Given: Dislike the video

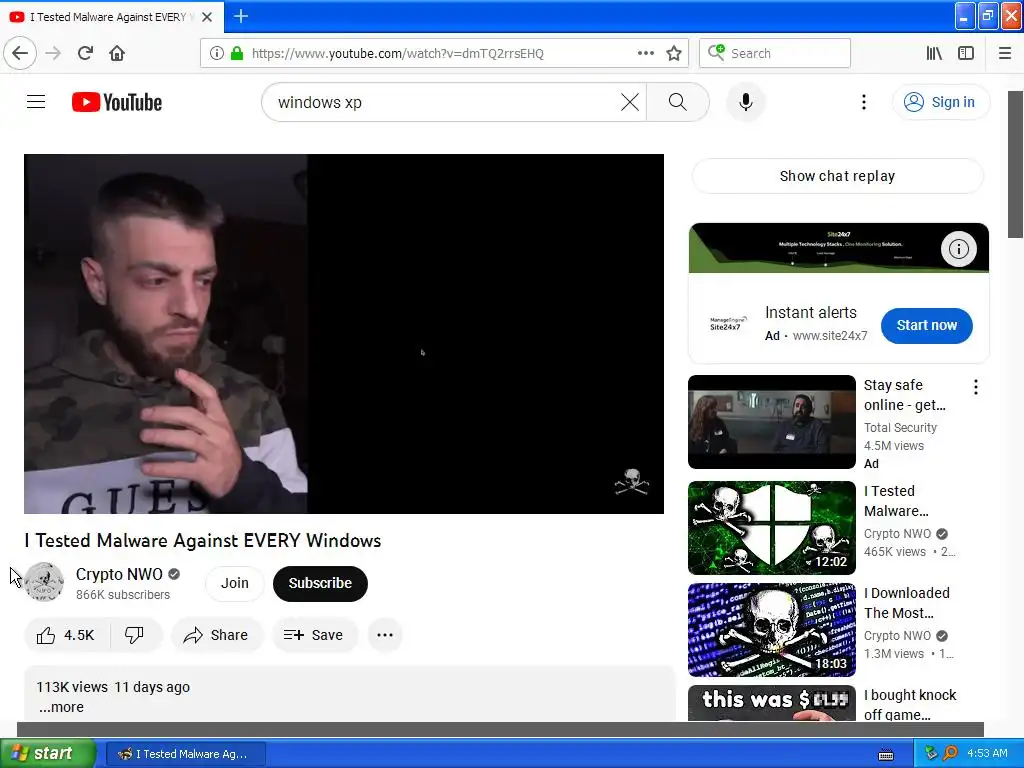Looking at the screenshot, I should [135, 635].
